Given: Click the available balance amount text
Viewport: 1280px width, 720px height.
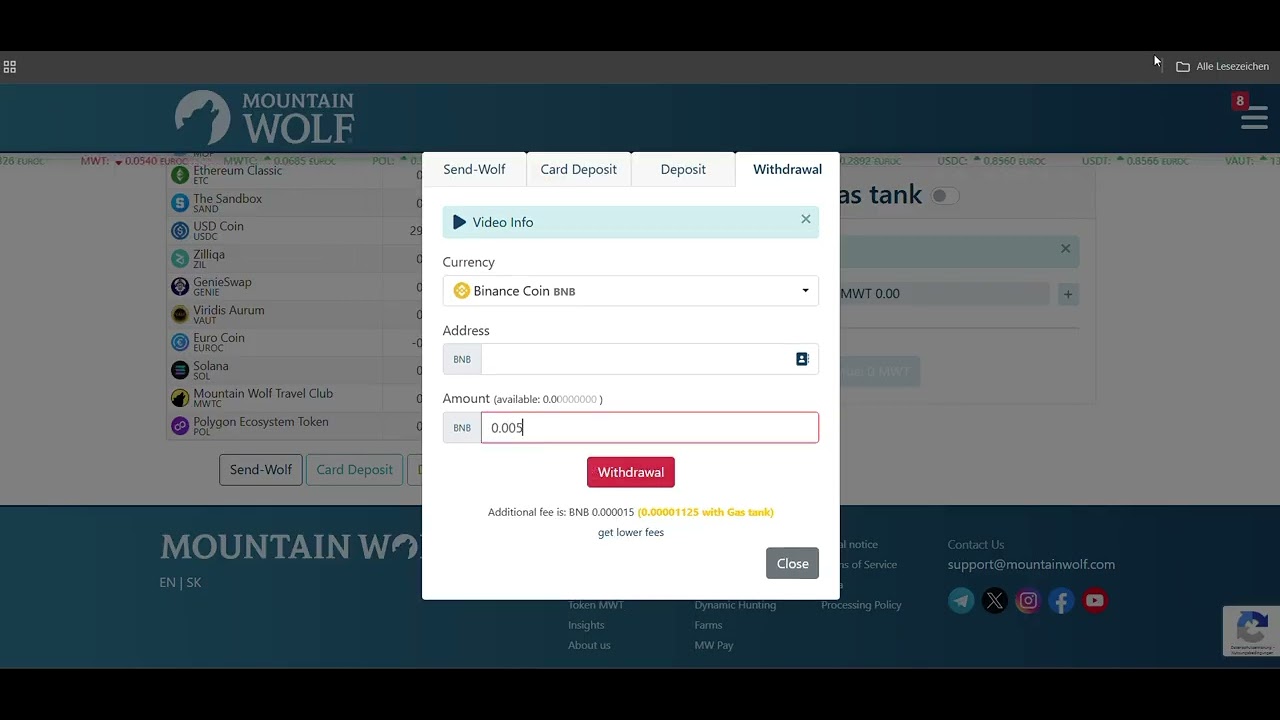Looking at the screenshot, I should (x=548, y=399).
